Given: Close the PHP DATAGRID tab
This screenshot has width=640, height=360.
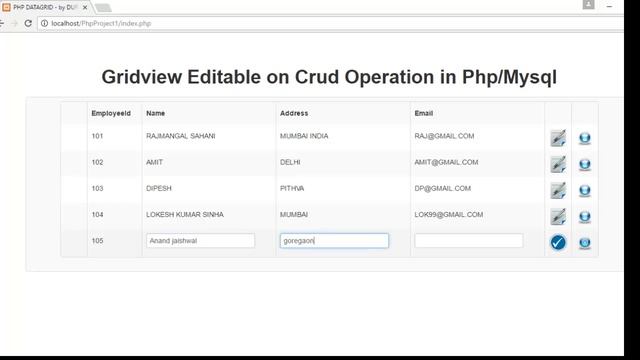Looking at the screenshot, I should [85, 7].
